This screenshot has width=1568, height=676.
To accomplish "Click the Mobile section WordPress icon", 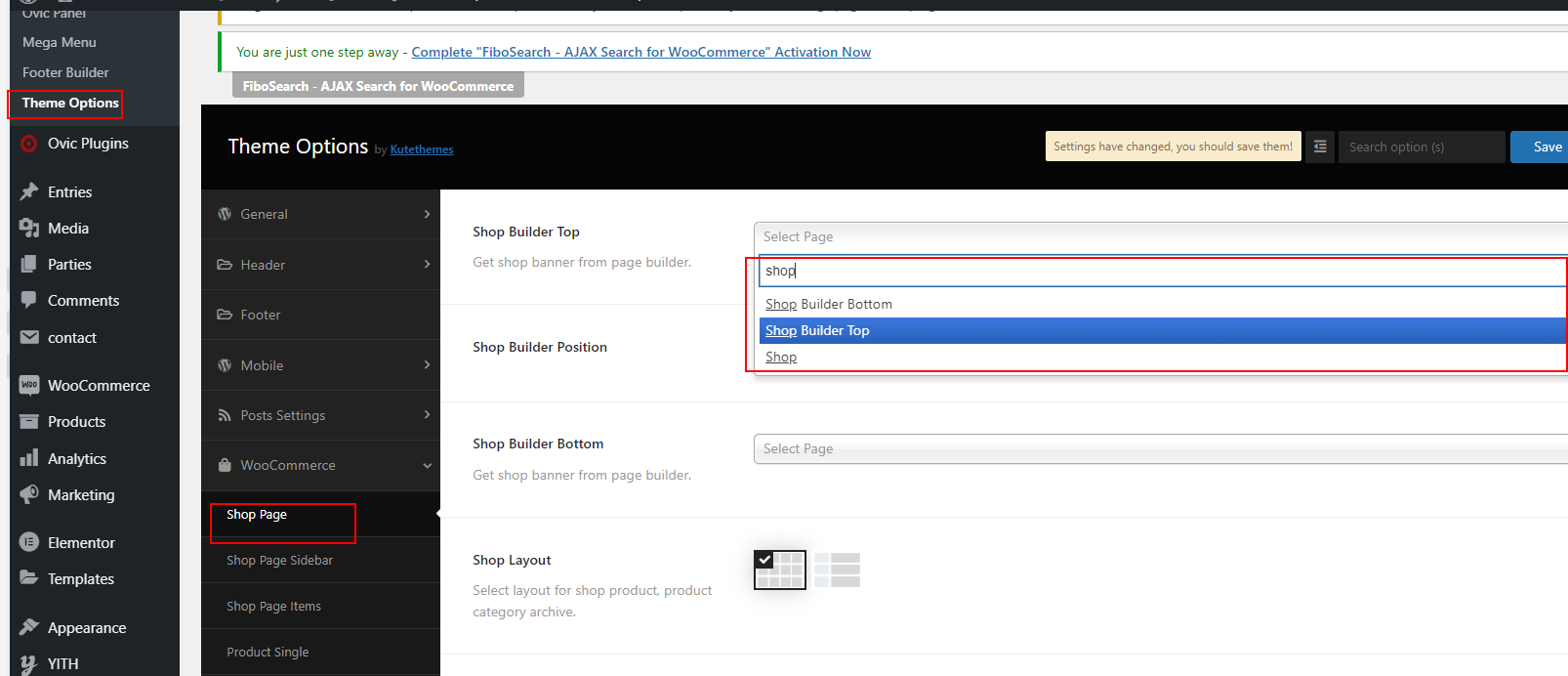I will pos(225,365).
